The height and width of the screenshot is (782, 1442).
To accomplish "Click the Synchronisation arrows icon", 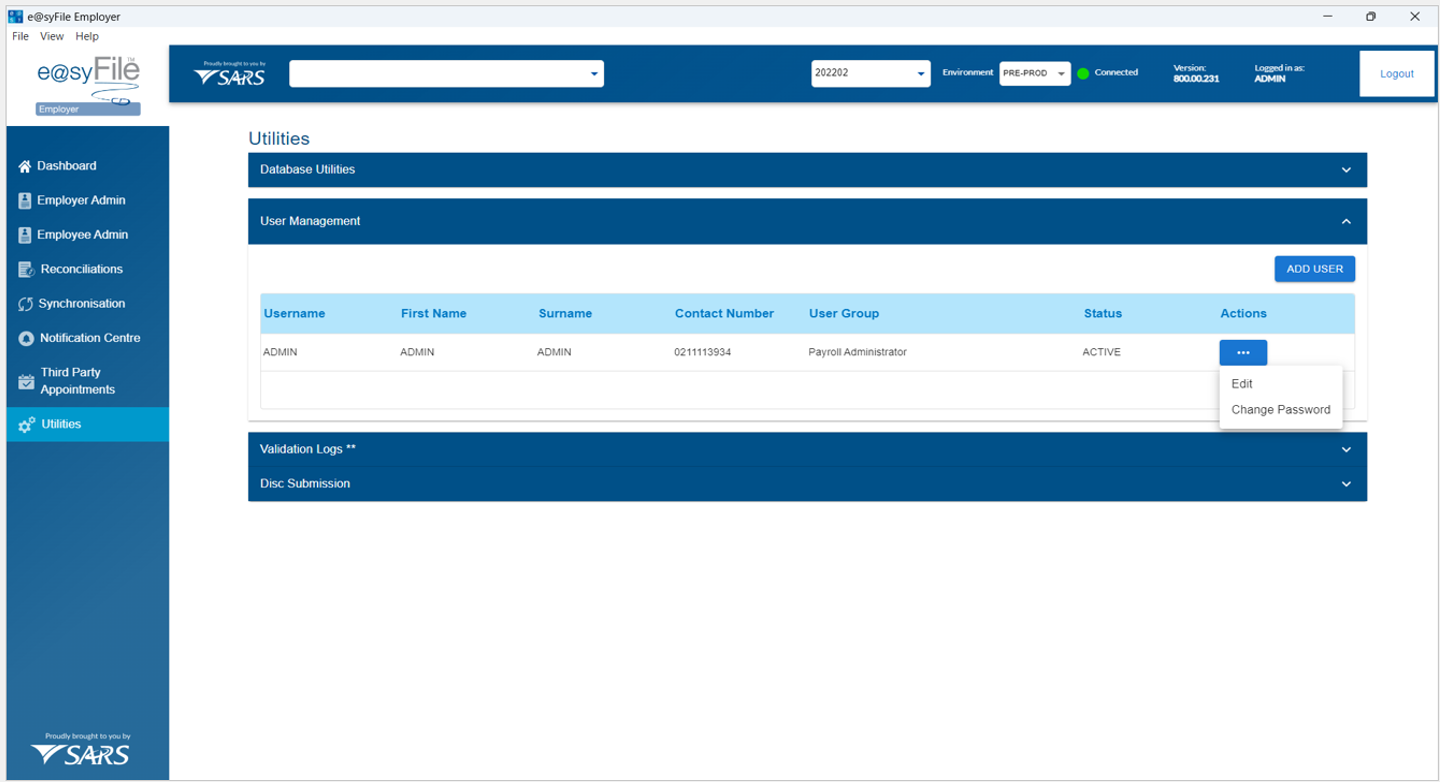I will coord(26,304).
